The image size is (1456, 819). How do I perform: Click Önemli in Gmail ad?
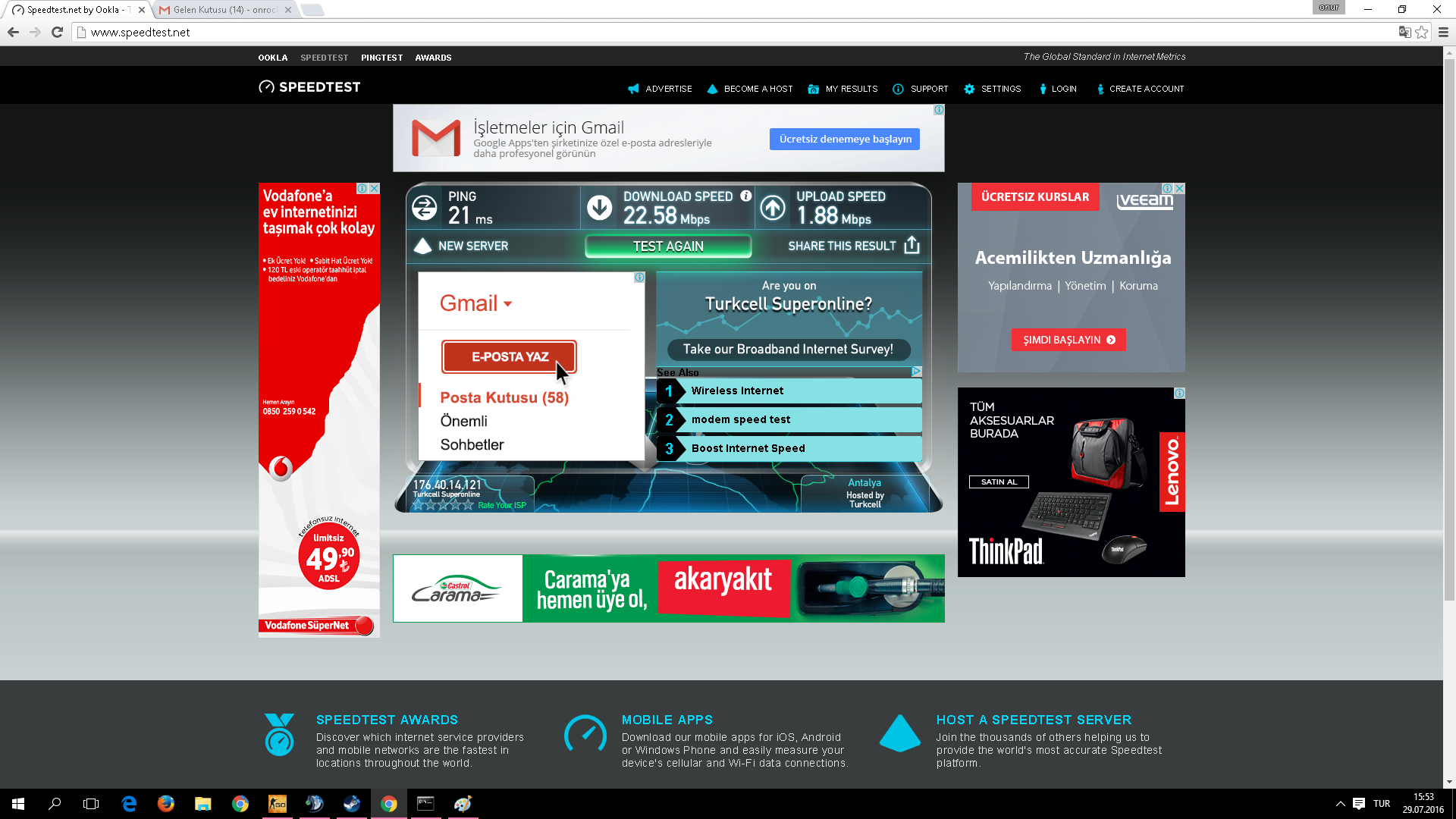point(463,421)
